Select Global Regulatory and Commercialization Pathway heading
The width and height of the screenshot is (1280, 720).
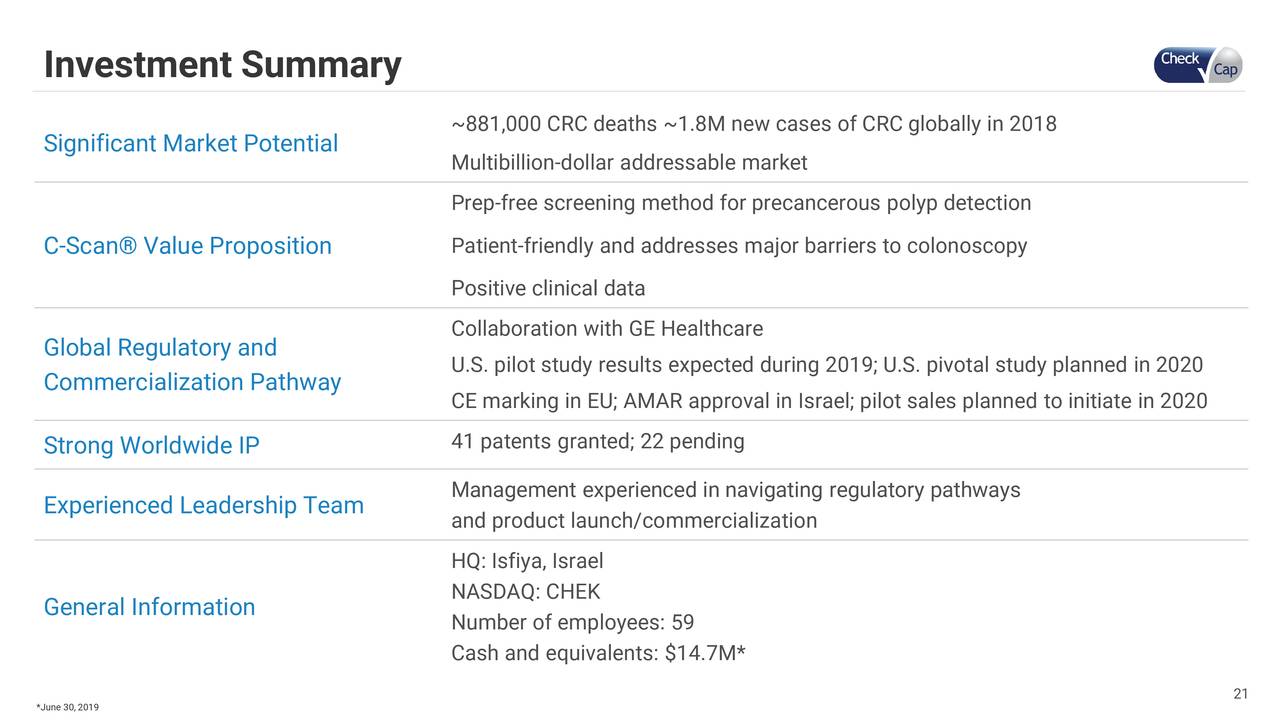(192, 365)
